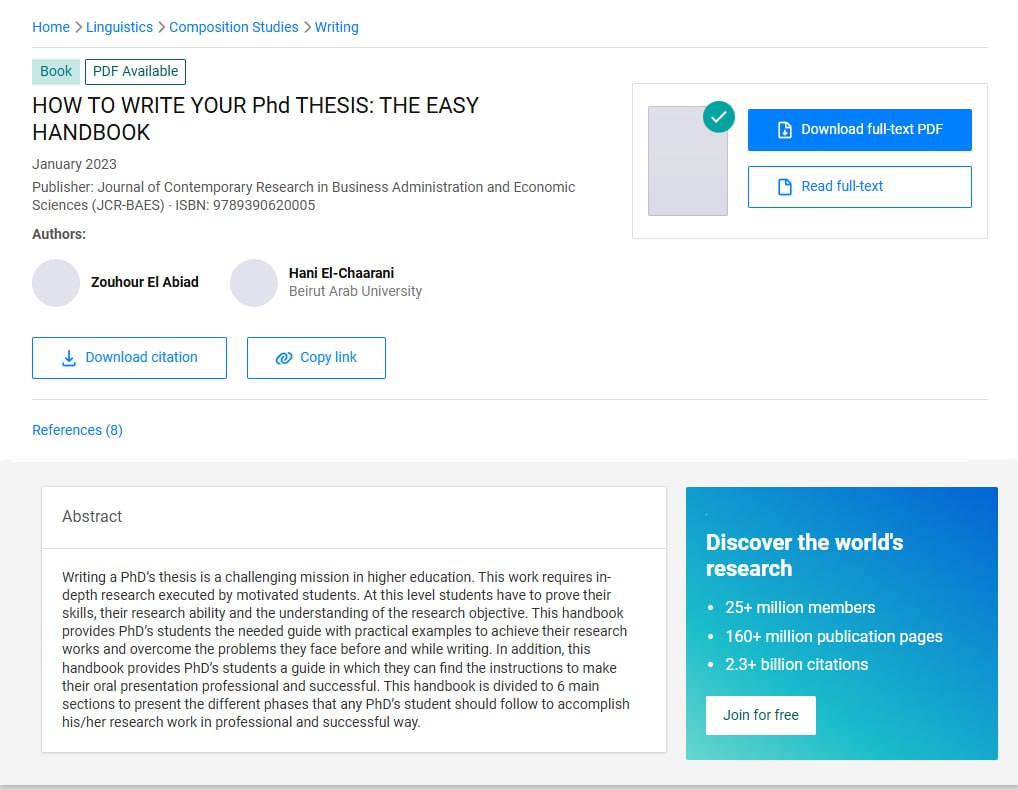
Task: Click the Beirut Arab University affiliation
Action: (355, 292)
